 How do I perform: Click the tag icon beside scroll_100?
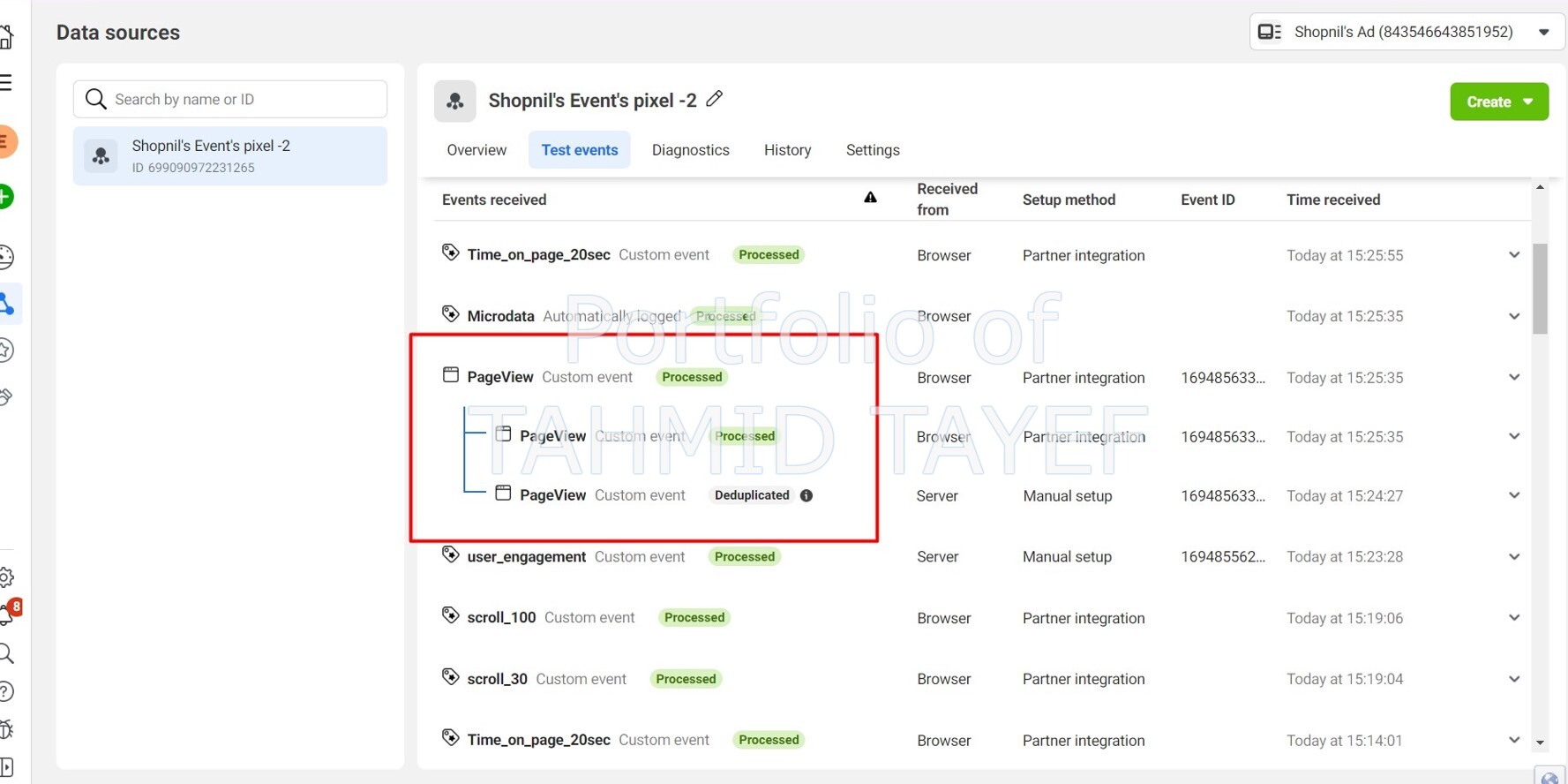click(x=450, y=615)
